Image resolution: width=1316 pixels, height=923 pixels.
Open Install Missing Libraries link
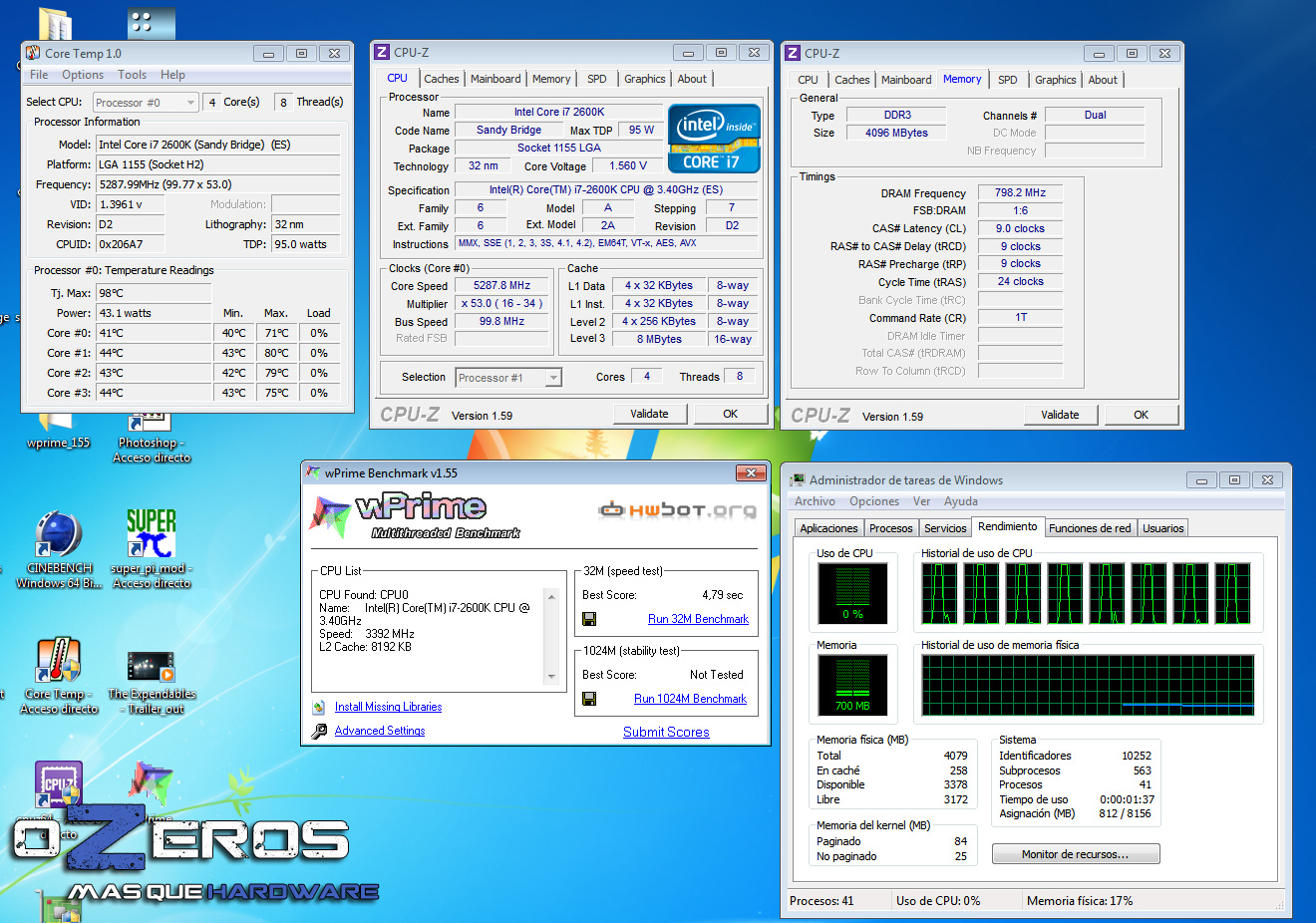(388, 707)
